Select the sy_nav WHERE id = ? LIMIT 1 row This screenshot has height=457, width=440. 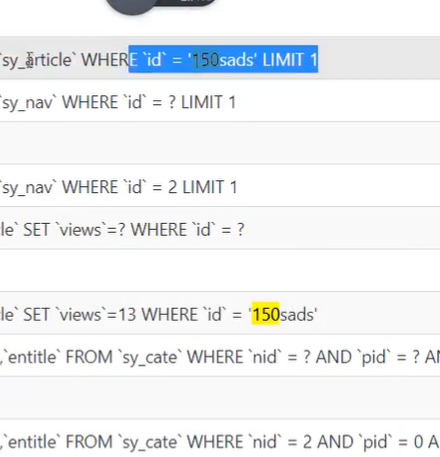220,101
